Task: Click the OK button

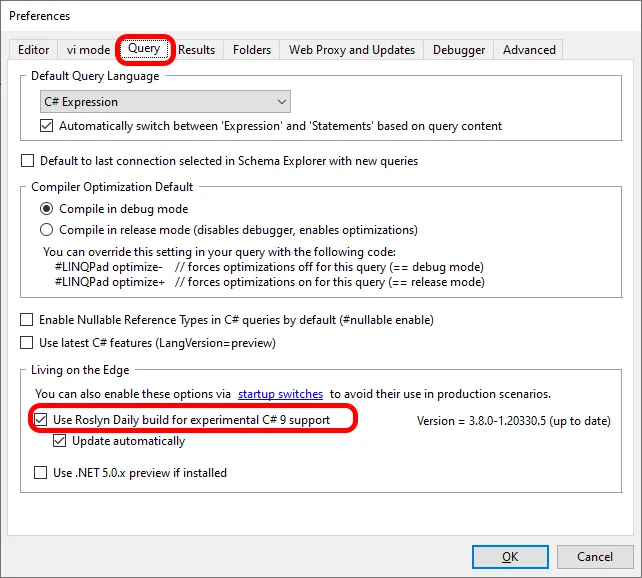Action: [510, 557]
